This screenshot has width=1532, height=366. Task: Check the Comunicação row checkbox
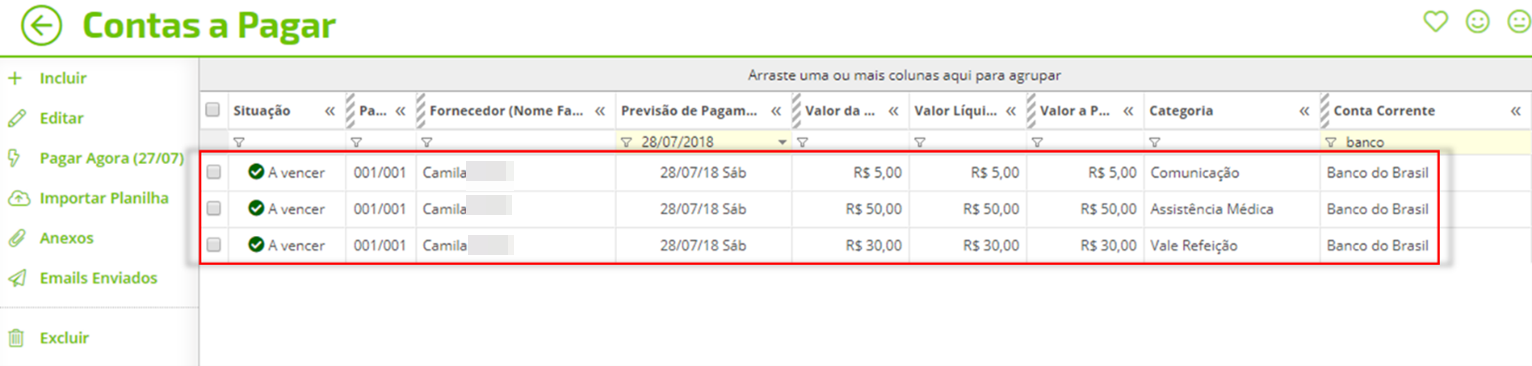click(x=213, y=172)
